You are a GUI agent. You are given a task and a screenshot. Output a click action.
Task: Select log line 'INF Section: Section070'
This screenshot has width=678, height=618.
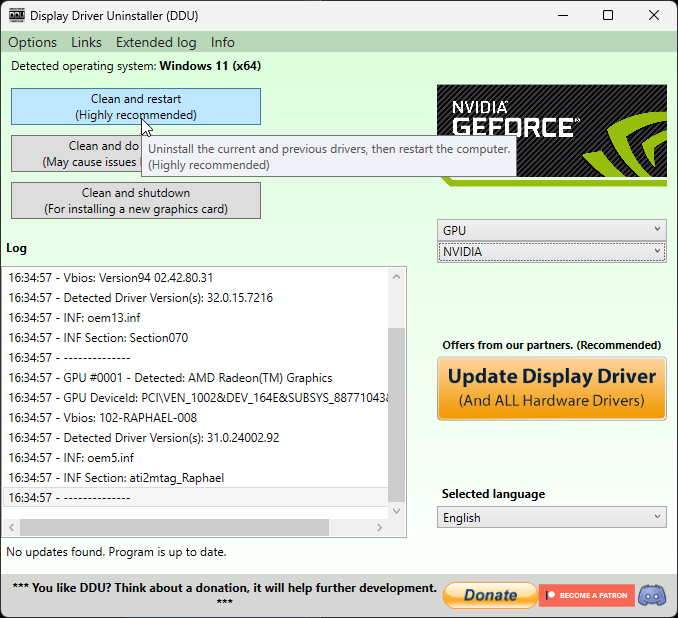195,338
